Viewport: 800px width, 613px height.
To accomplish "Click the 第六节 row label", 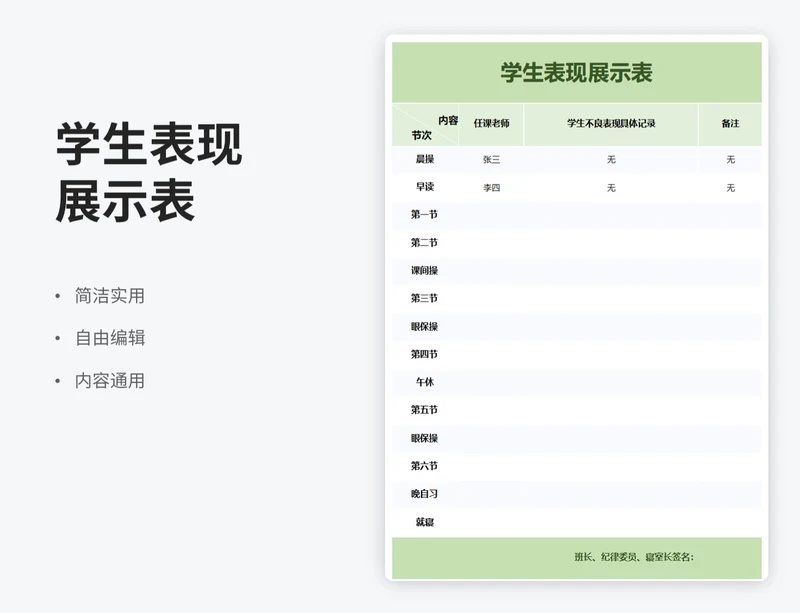I will point(424,466).
